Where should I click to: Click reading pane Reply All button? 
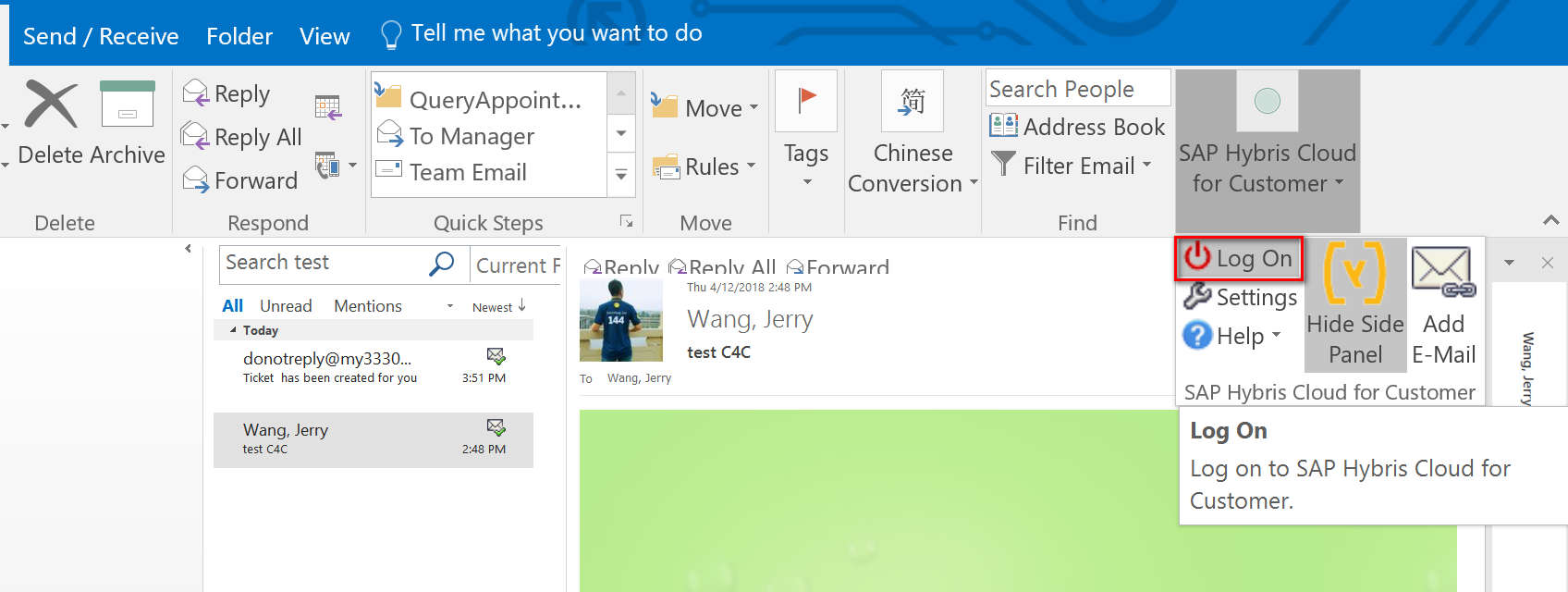(722, 267)
